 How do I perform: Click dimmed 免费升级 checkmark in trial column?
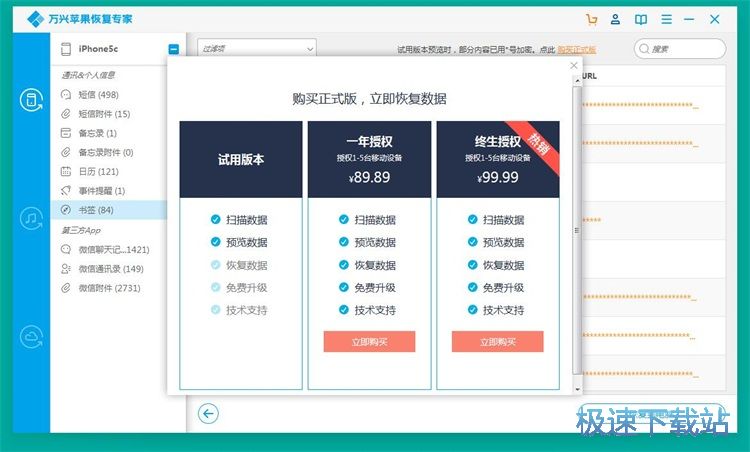(216, 287)
